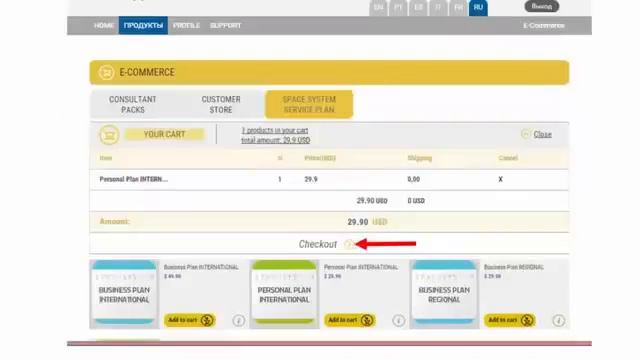Screen dimensions: 640x360
Task: Click the 29.9 price cell
Action: (311, 179)
